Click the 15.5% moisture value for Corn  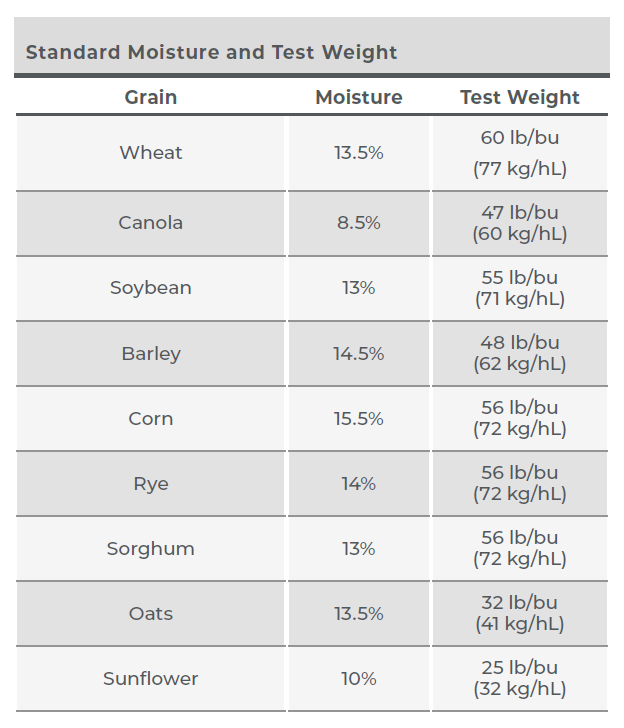click(x=358, y=418)
